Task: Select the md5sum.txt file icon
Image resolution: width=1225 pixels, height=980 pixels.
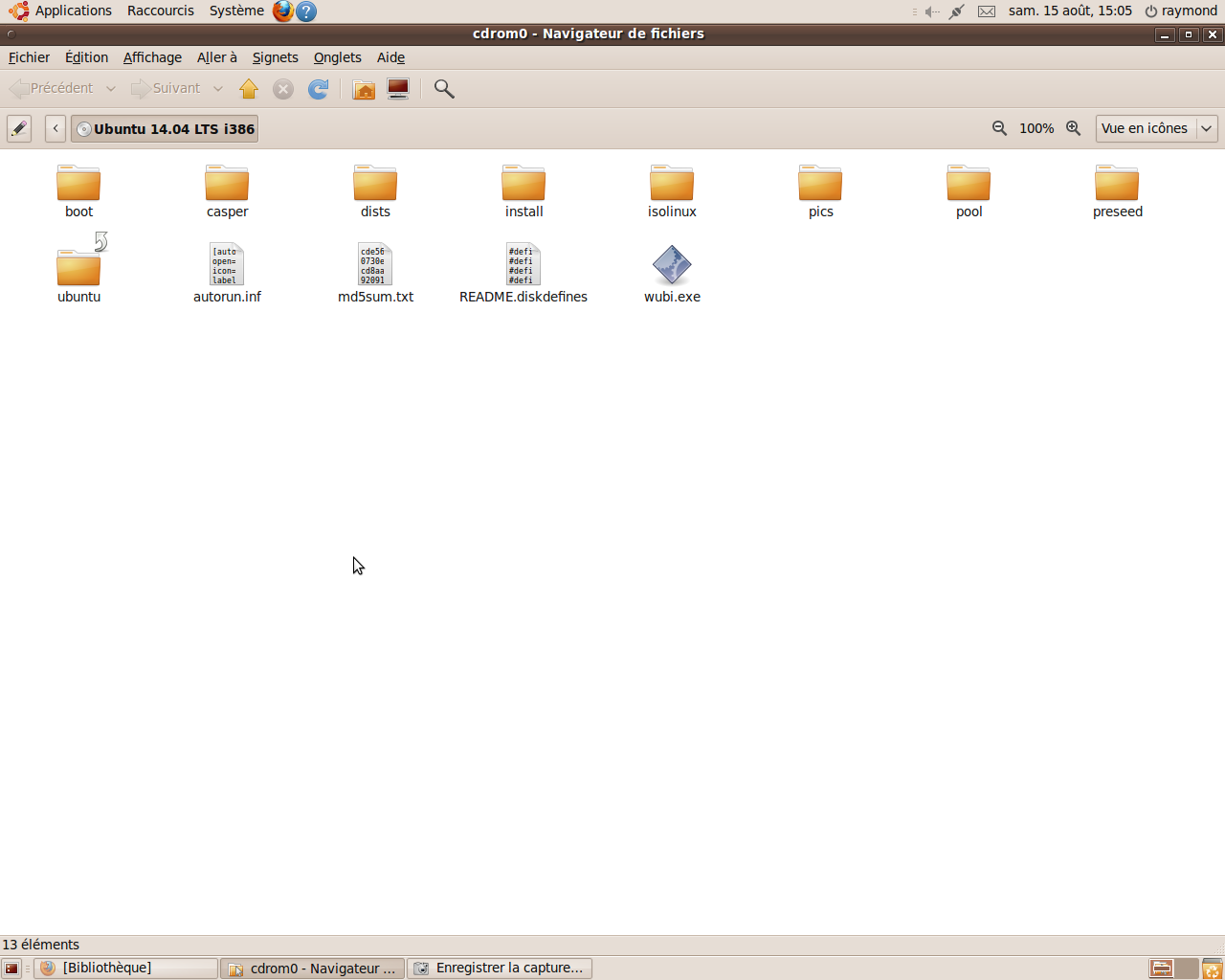Action: point(375,264)
